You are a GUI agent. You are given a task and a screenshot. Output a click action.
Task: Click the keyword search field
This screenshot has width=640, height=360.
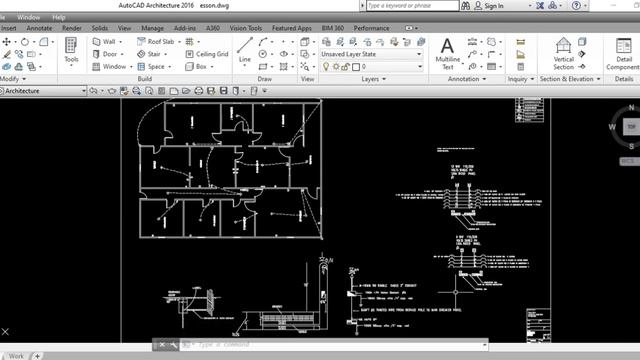(x=412, y=6)
